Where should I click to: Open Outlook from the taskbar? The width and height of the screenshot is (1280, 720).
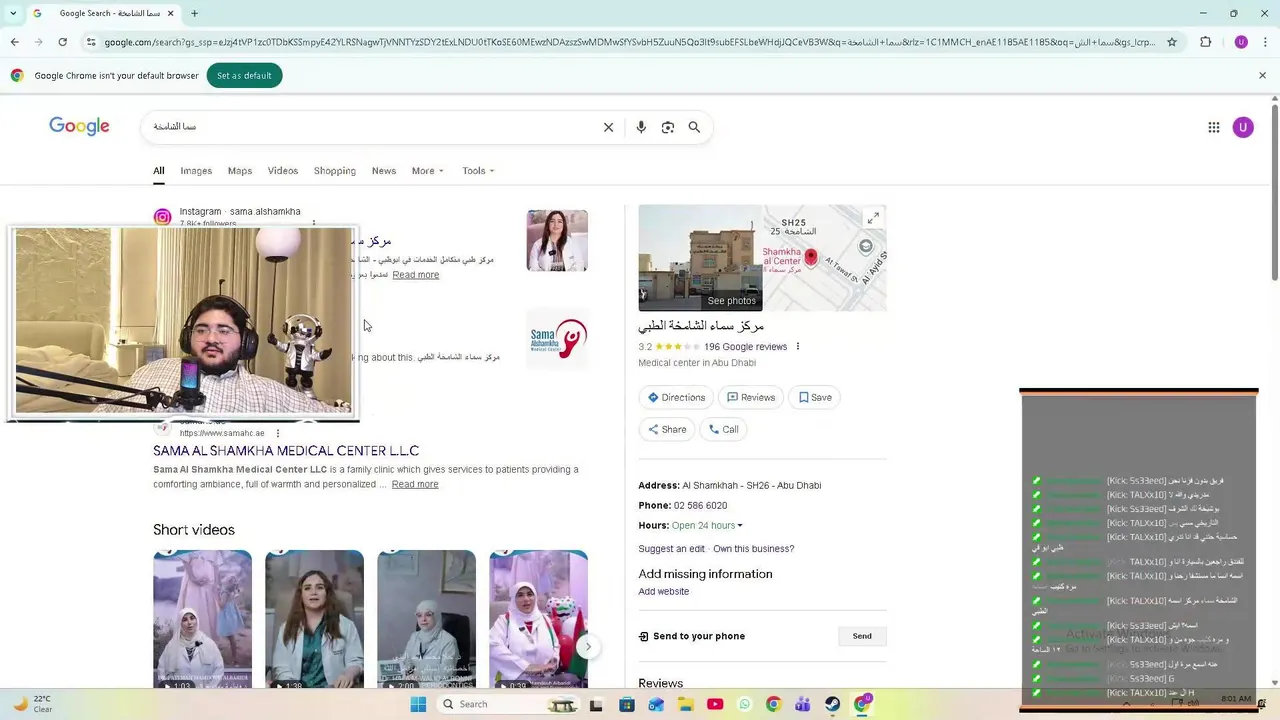click(656, 704)
